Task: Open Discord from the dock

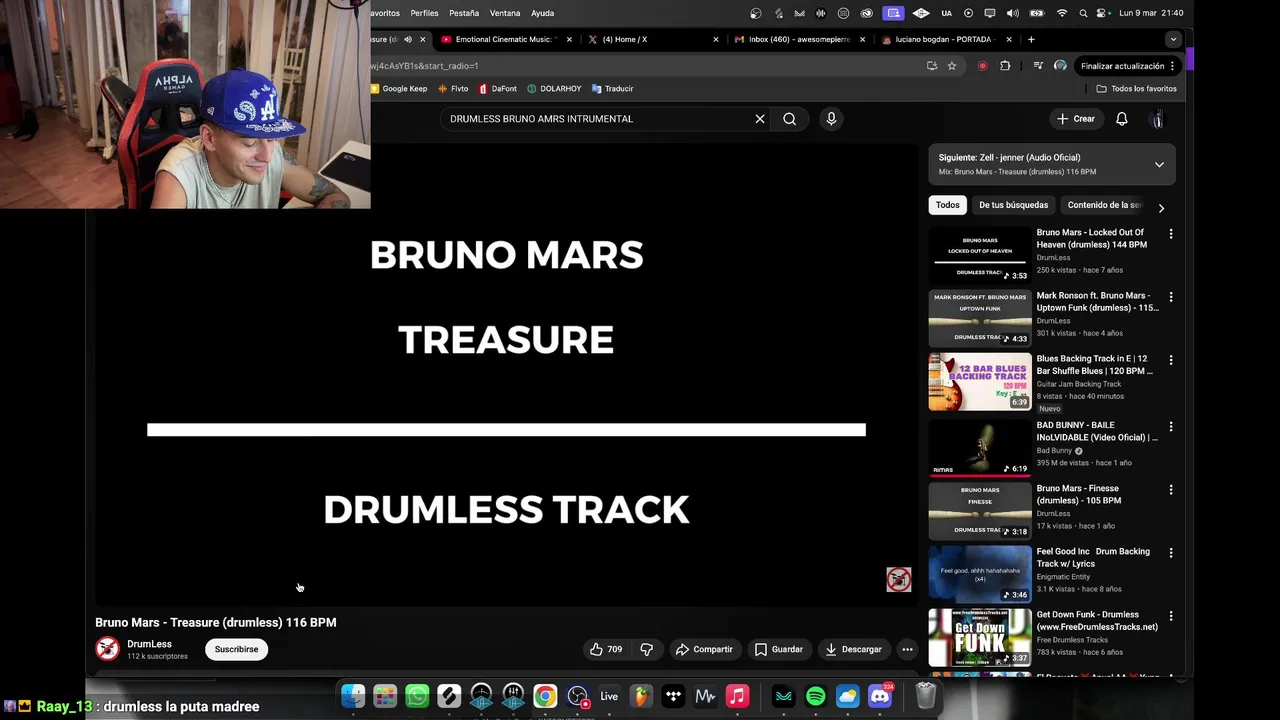Action: pyautogui.click(x=880, y=696)
